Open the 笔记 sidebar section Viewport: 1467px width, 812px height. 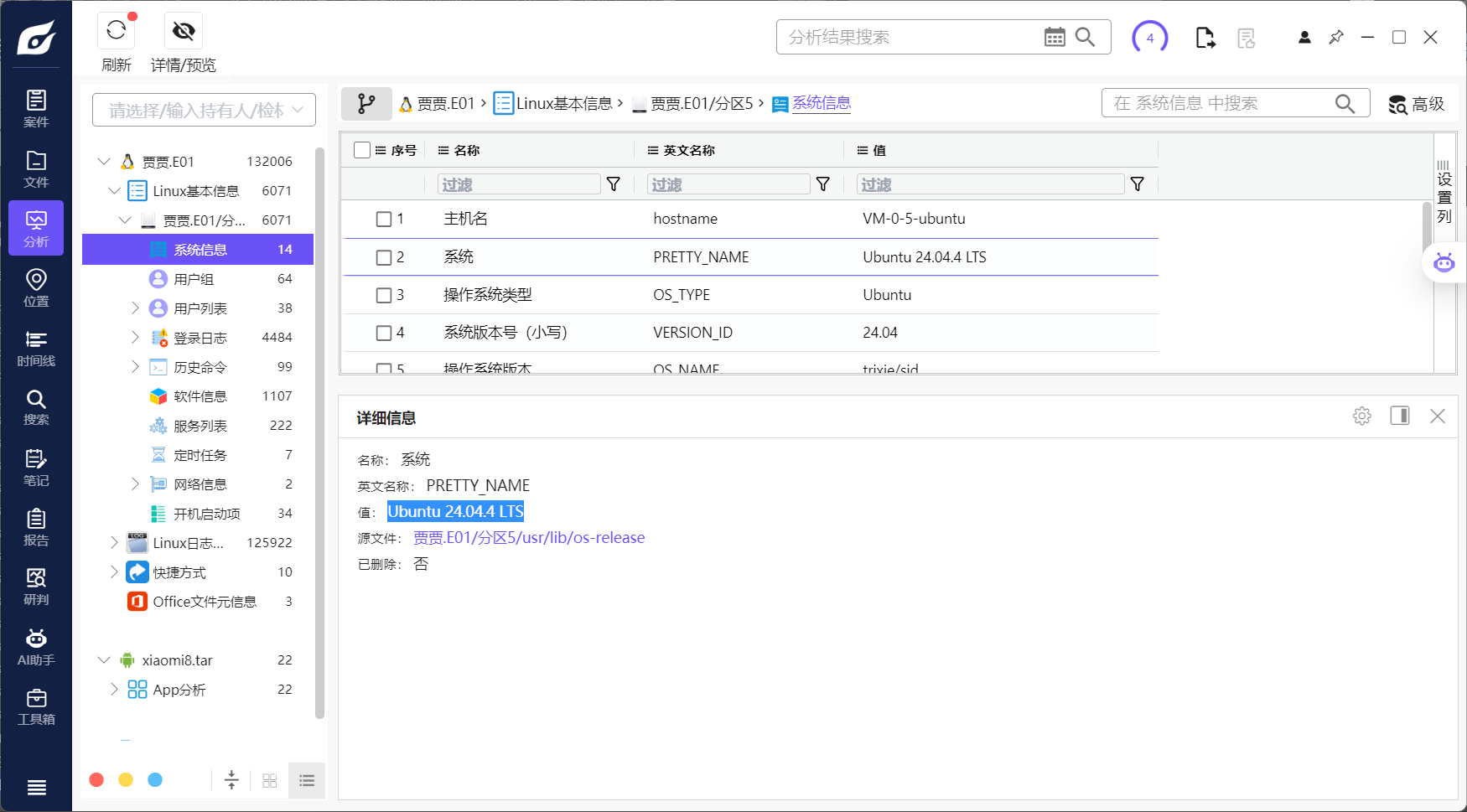[36, 468]
